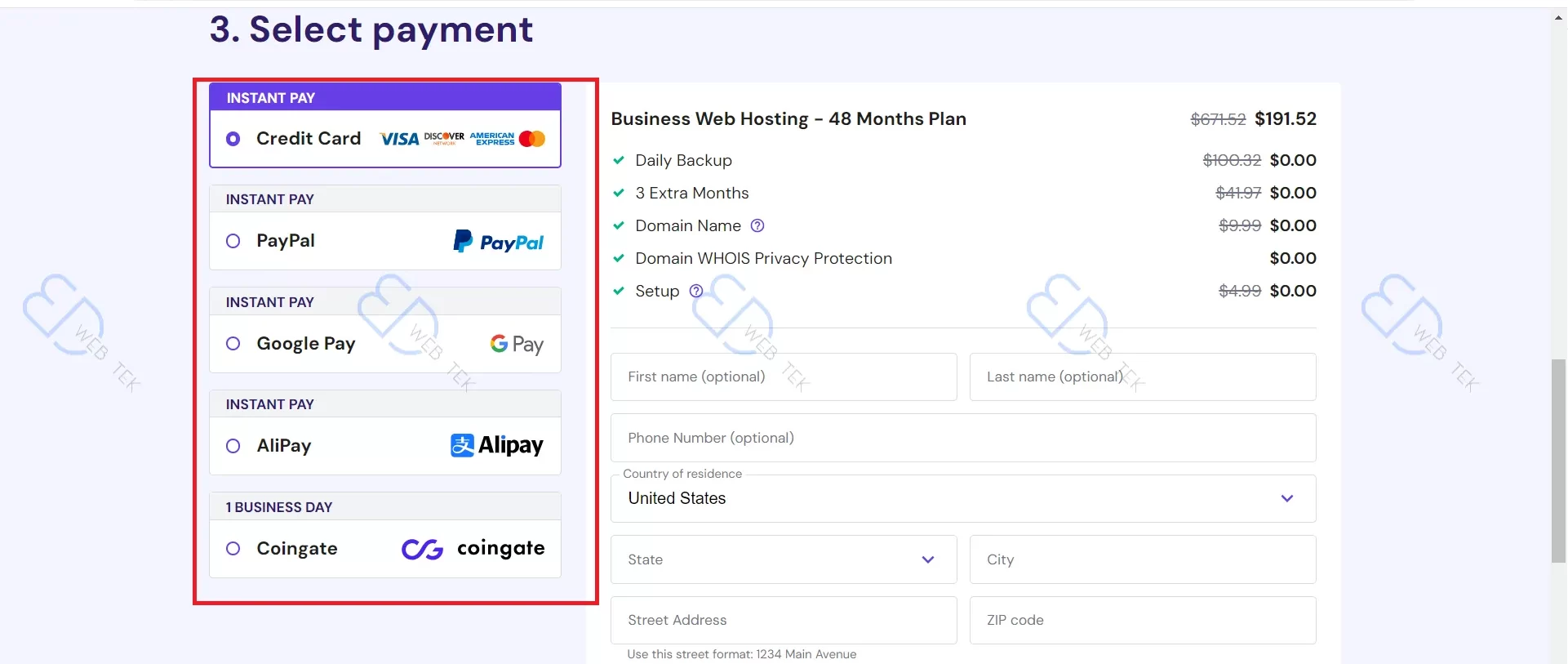
Task: Click the Phone Number (optional) field
Action: pyautogui.click(x=963, y=438)
